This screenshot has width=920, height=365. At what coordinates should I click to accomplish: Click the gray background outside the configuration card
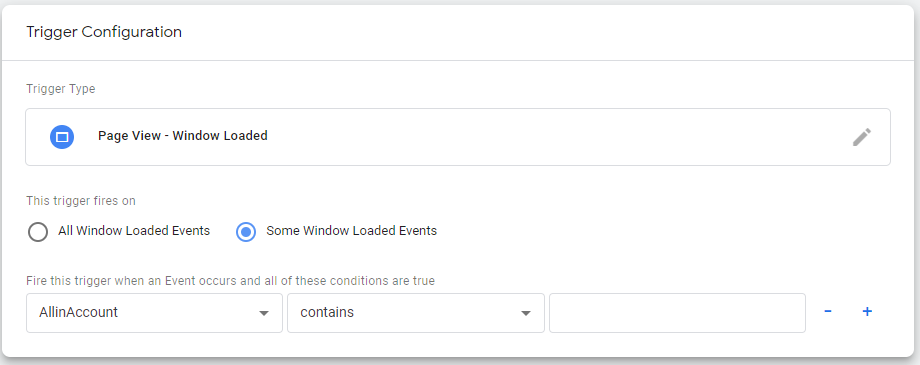pyautogui.click(x=917, y=176)
